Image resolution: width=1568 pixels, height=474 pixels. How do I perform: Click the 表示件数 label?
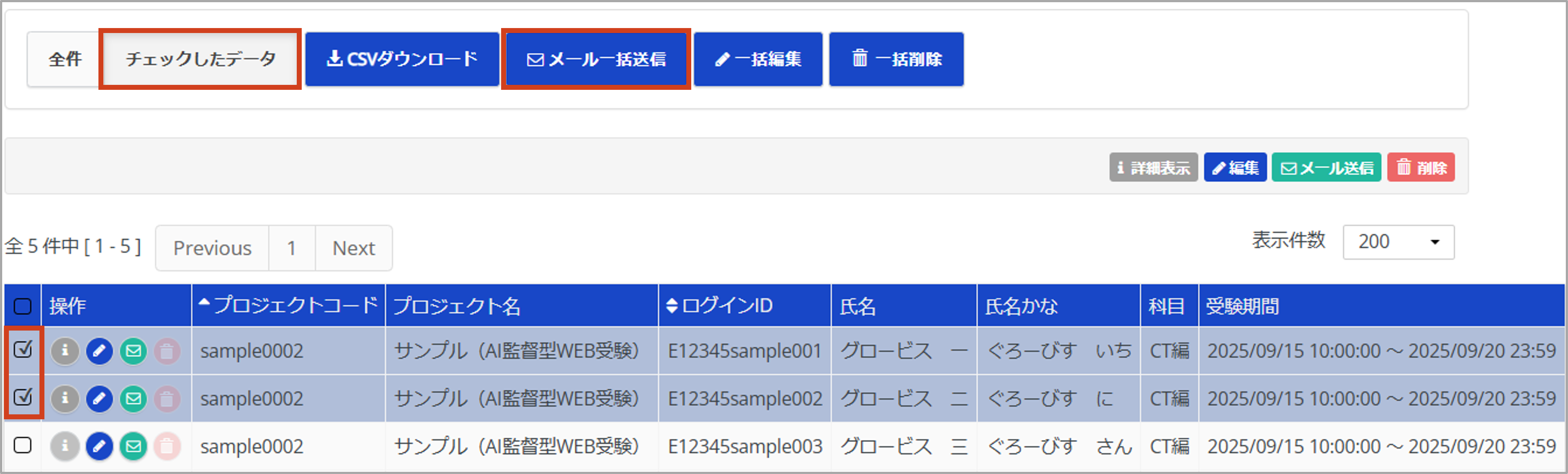pos(1289,240)
